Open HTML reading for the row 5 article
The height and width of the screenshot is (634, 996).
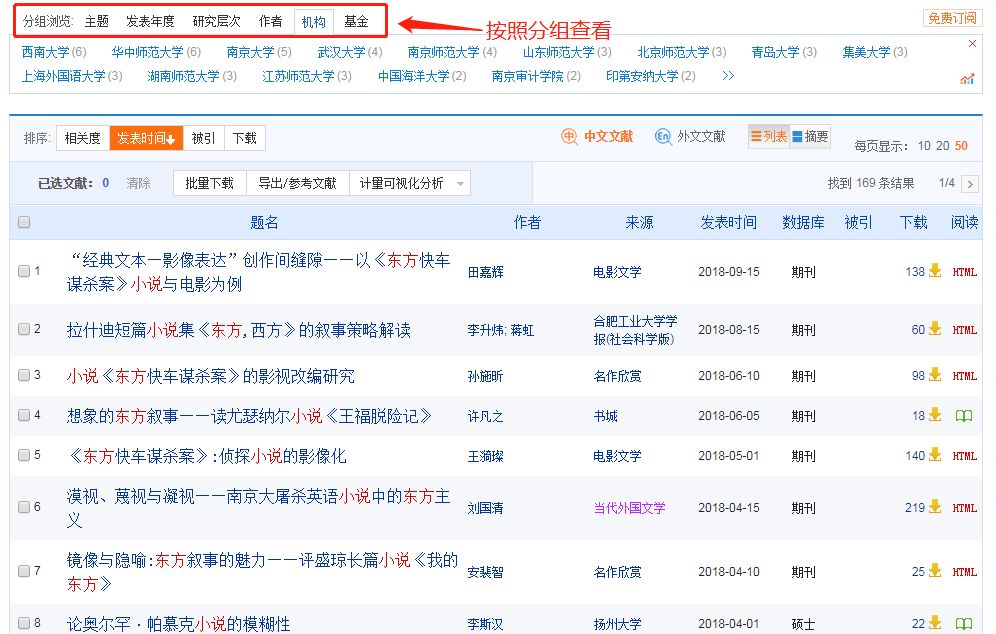pyautogui.click(x=964, y=456)
